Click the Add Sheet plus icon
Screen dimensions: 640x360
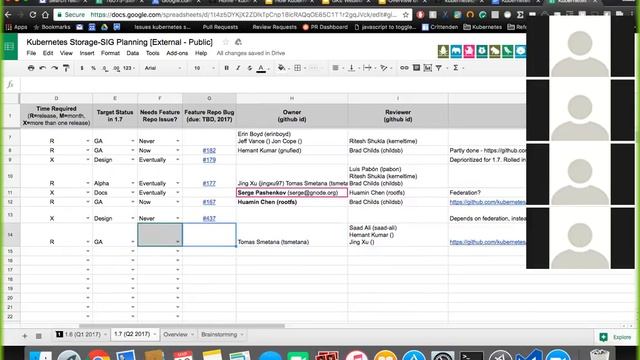[x=24, y=336]
